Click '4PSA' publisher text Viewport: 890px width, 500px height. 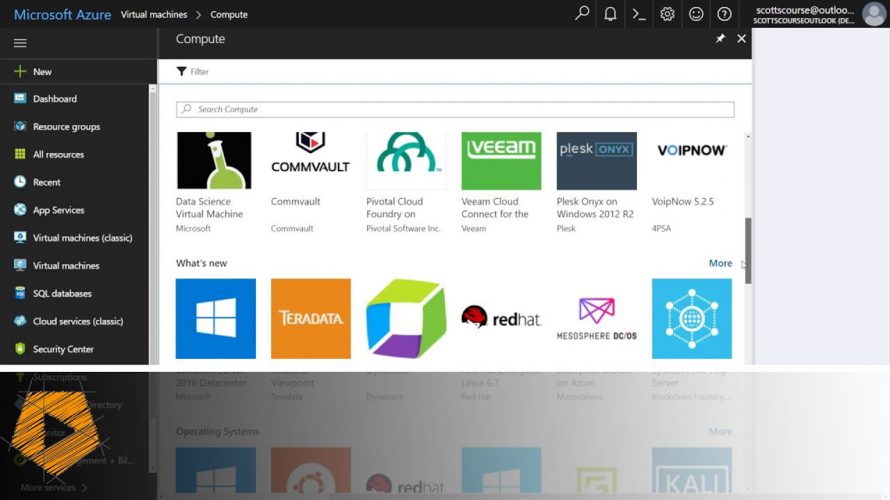(661, 228)
